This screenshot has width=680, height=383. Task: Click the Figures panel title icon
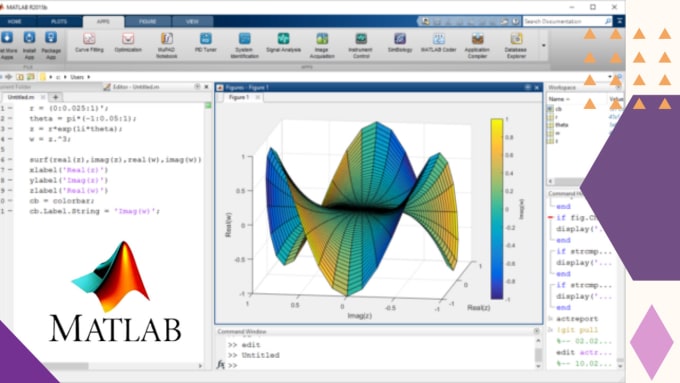pos(220,87)
